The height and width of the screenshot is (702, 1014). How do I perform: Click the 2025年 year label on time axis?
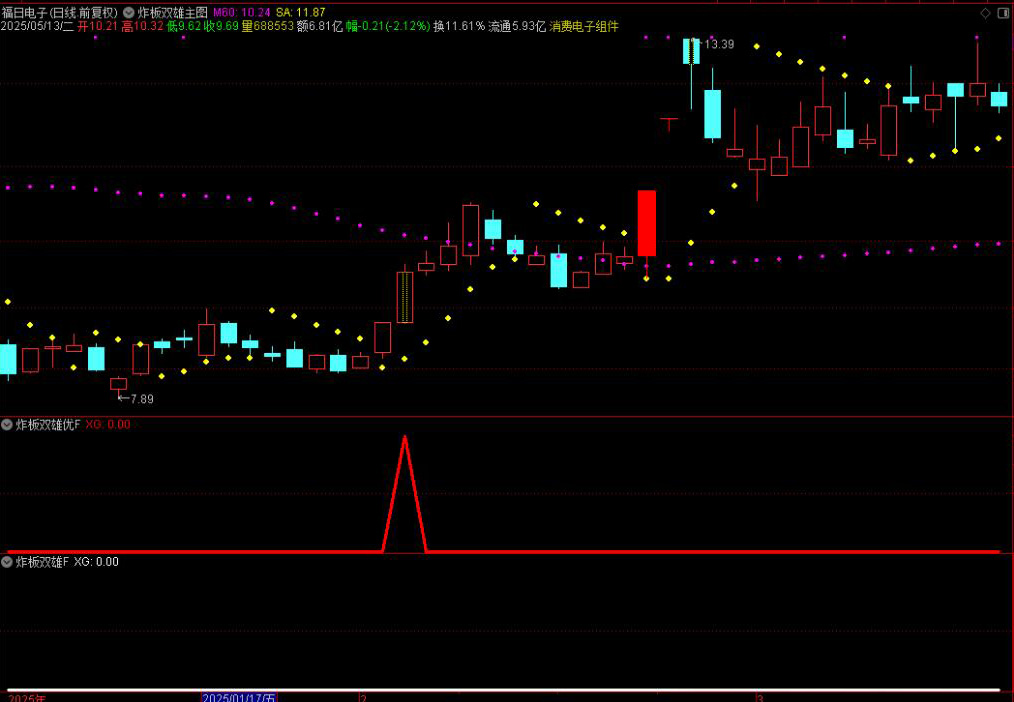pyautogui.click(x=23, y=697)
